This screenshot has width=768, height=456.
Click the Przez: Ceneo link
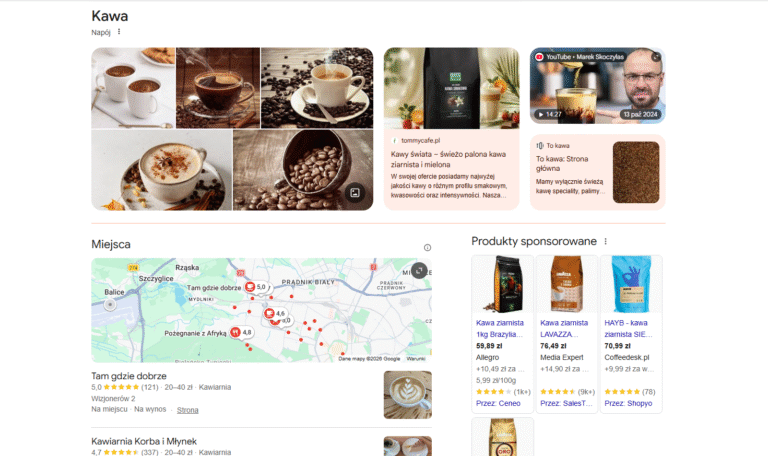tap(500, 404)
